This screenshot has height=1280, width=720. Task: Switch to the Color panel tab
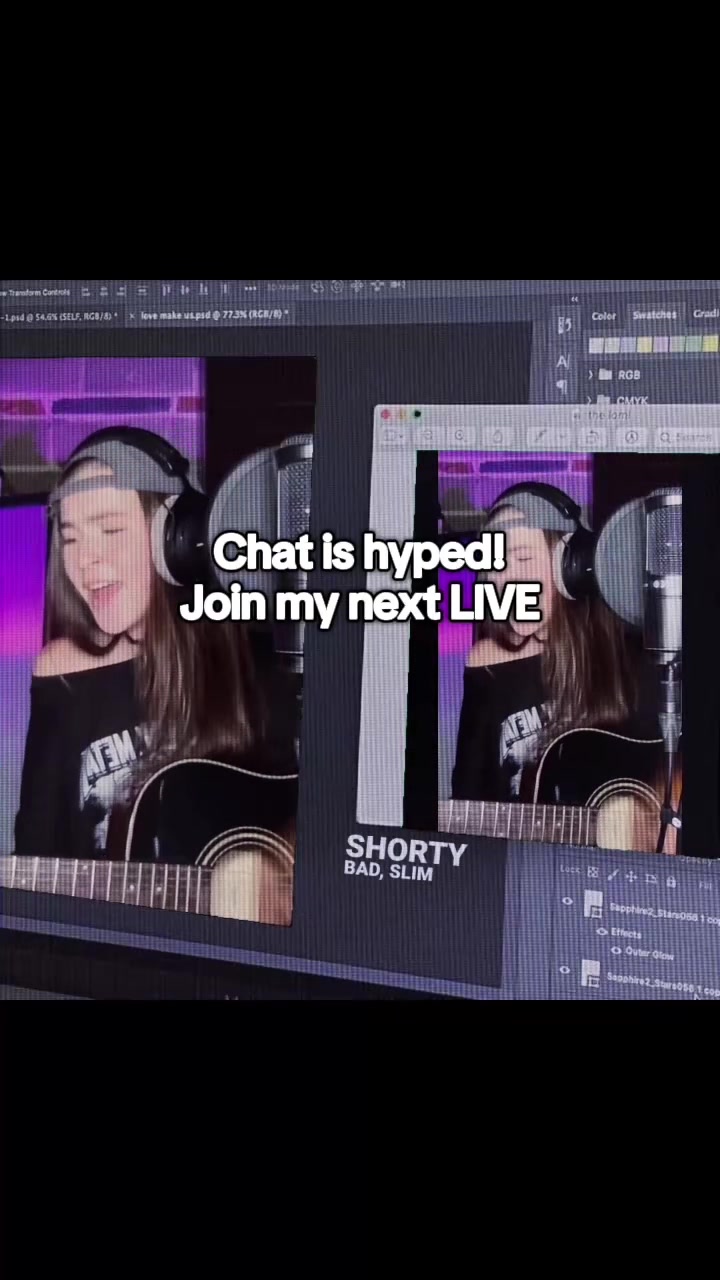(x=603, y=316)
